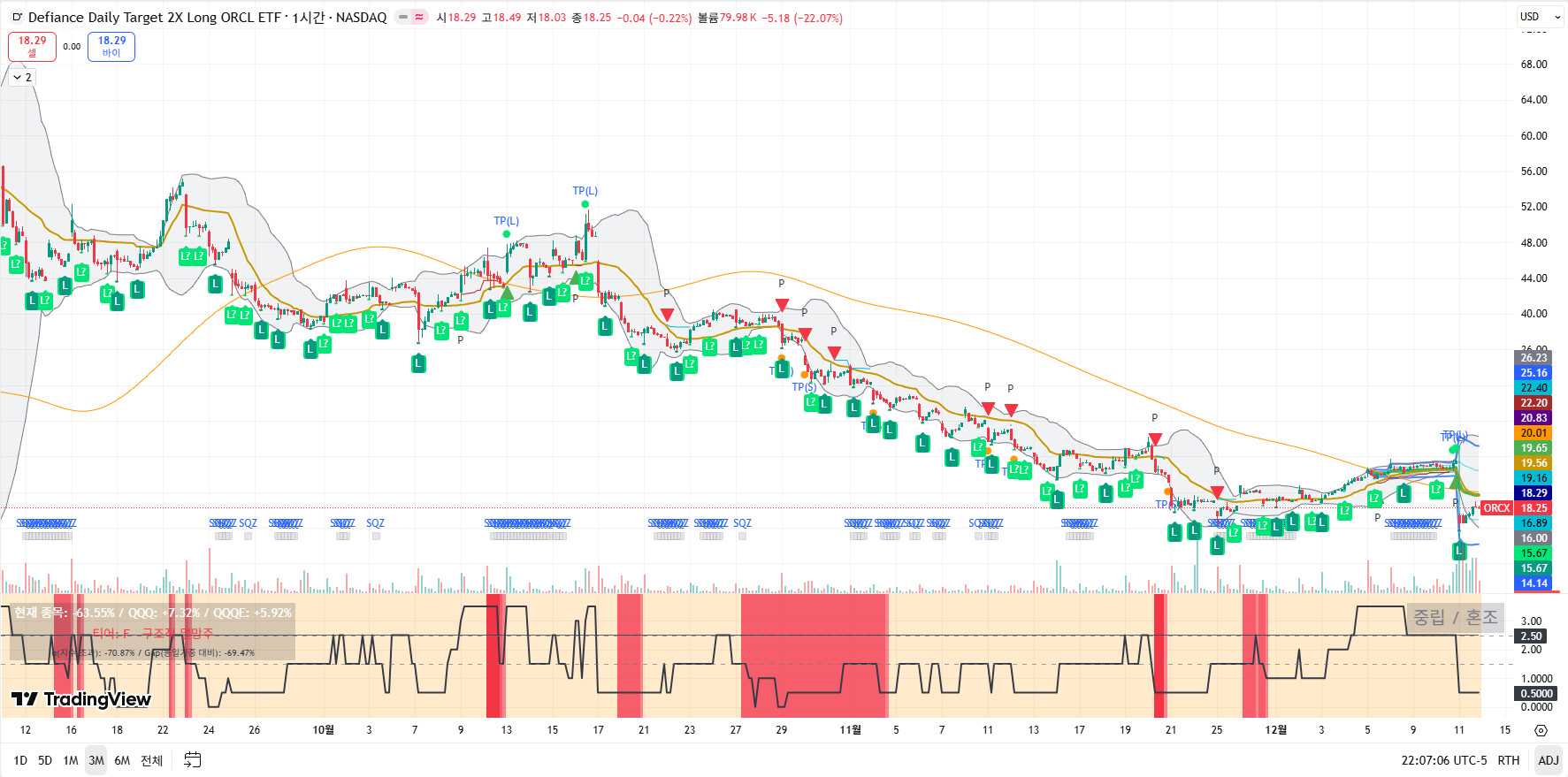Select the 3M time range

coord(96,760)
